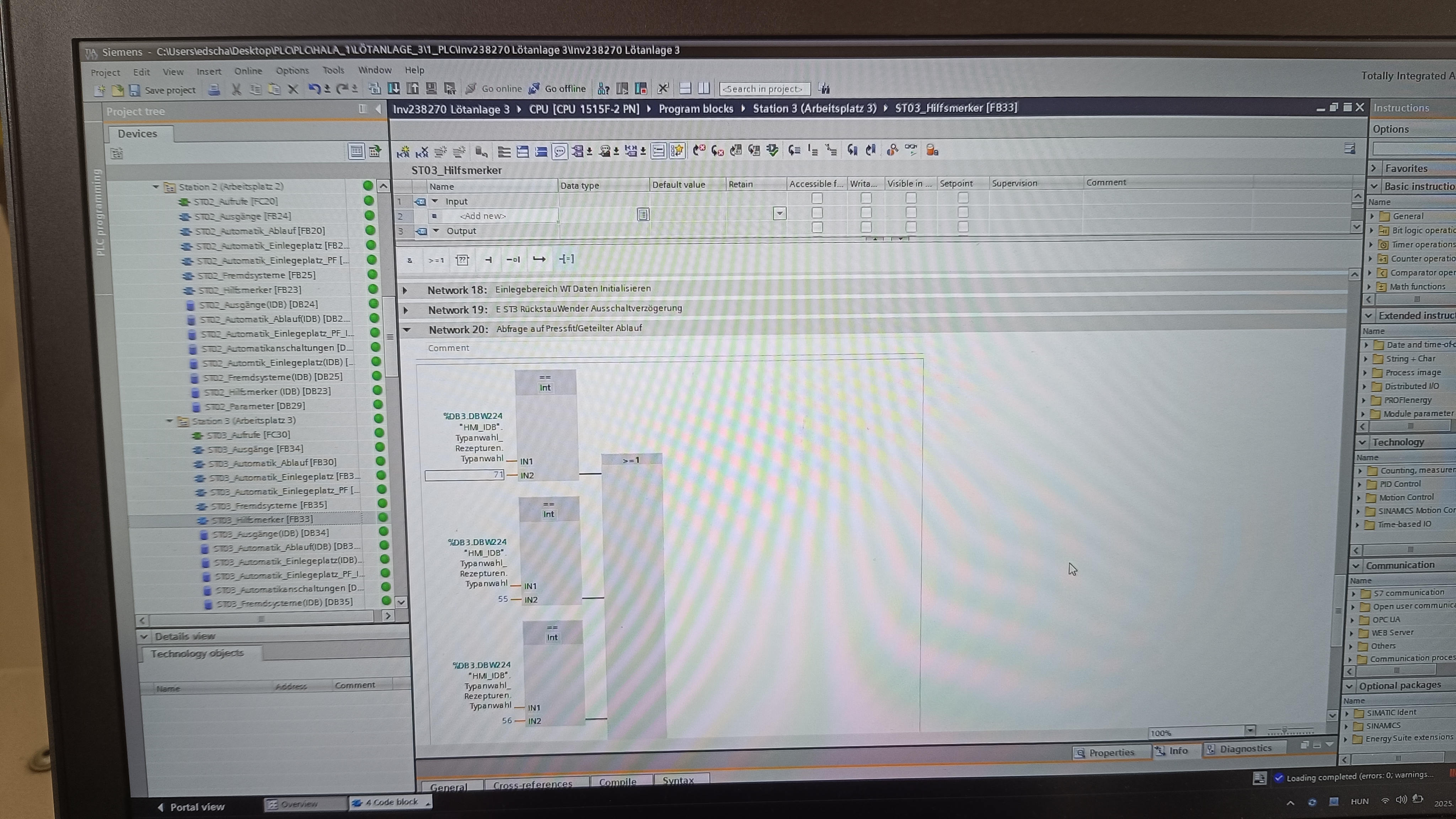Click the OR '>=1' instruction favorite

tap(436, 260)
